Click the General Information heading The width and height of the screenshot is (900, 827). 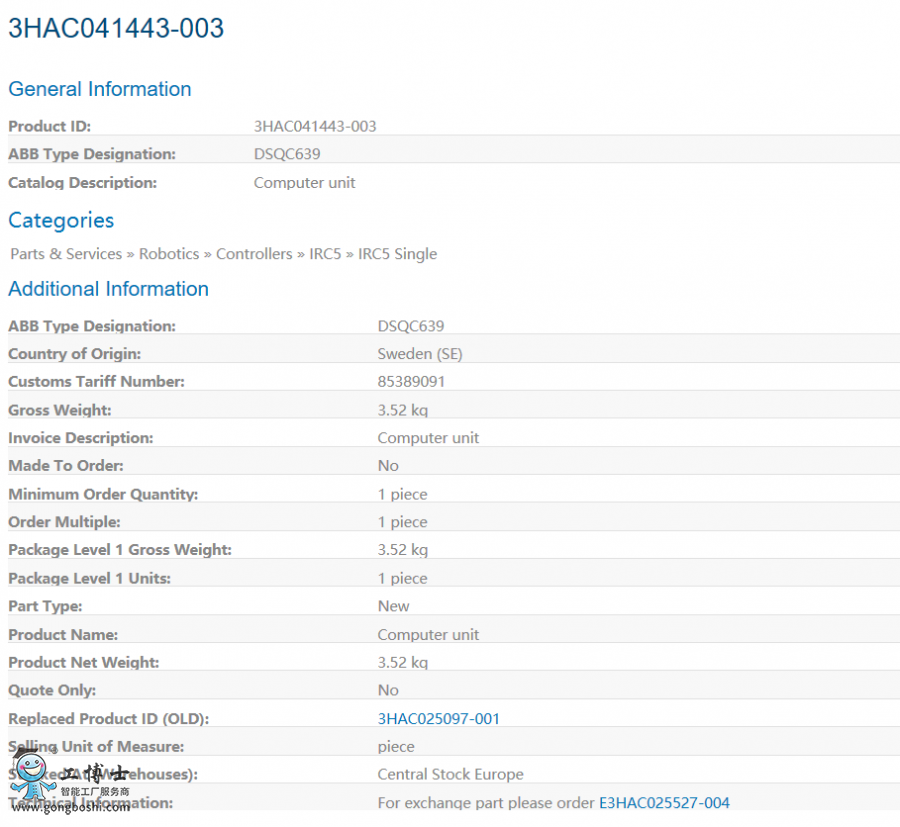(x=100, y=89)
